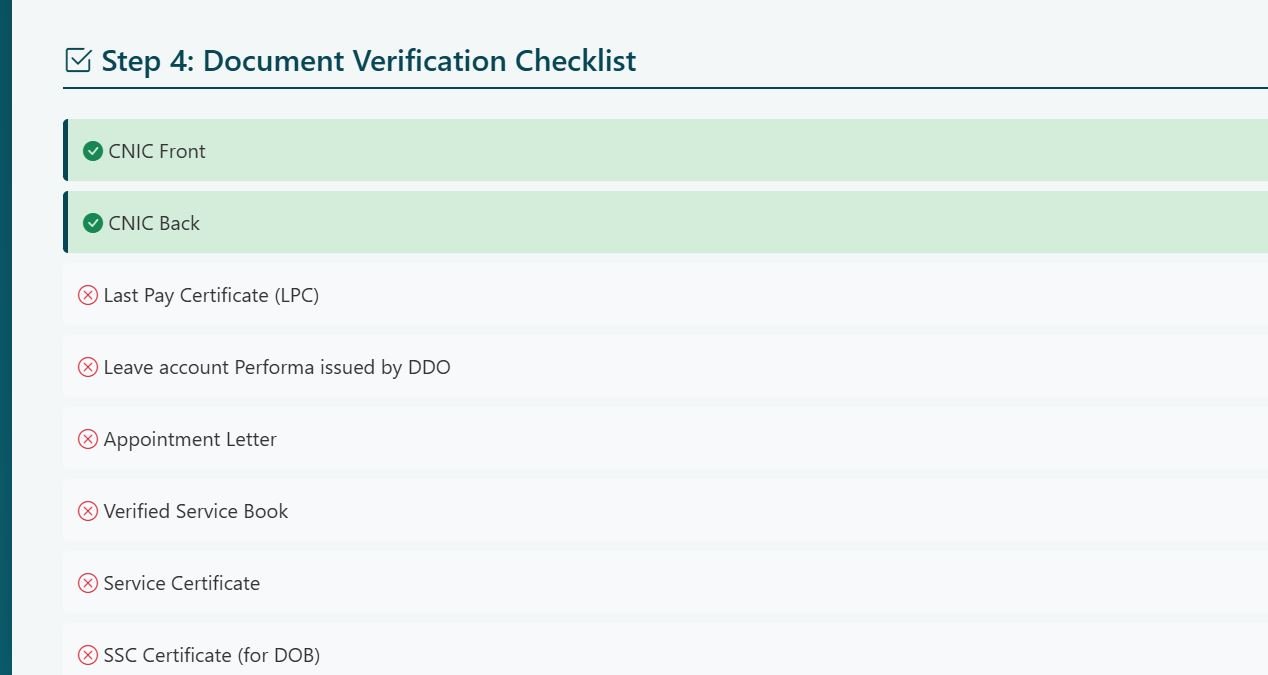The image size is (1268, 675).
Task: Click Leave account Performa issued by DDO
Action: pyautogui.click(x=277, y=367)
